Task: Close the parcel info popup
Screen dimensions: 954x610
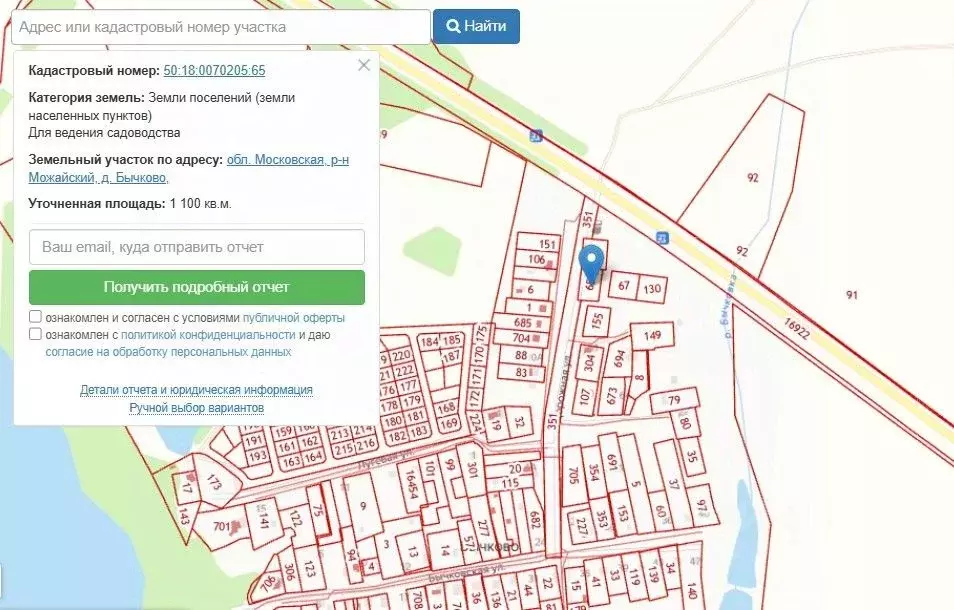Action: point(364,65)
